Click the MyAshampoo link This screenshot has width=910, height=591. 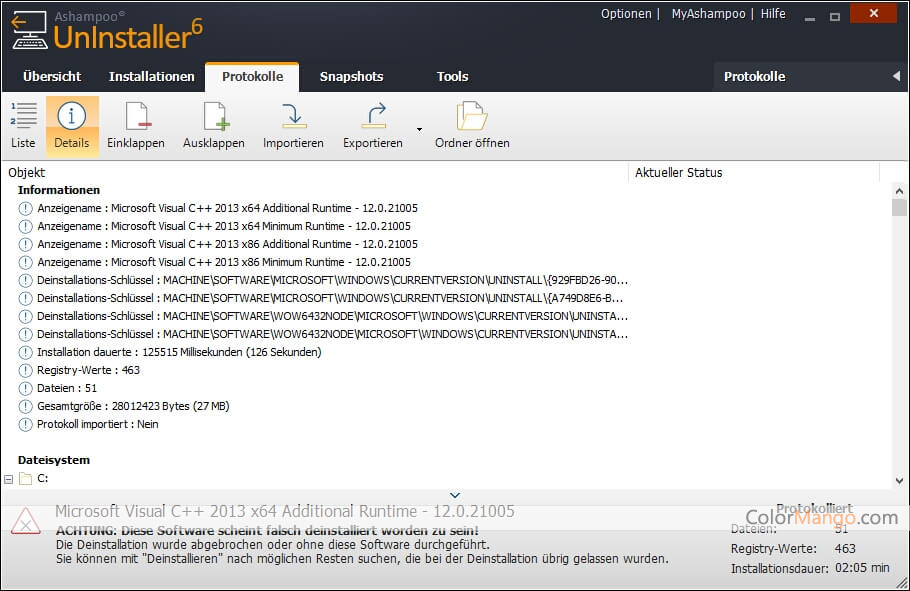pos(708,14)
